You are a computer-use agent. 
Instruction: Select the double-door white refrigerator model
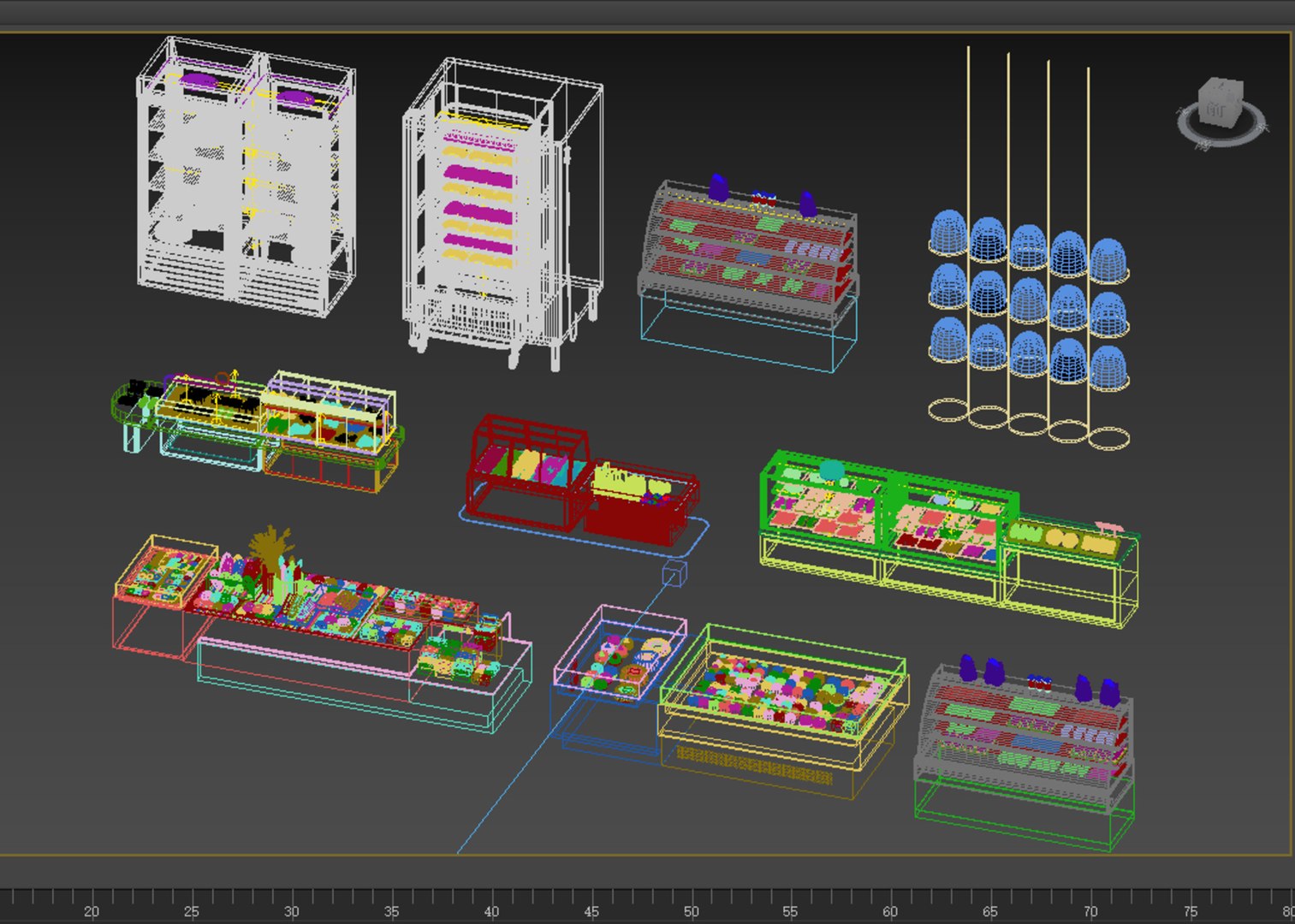point(246,176)
